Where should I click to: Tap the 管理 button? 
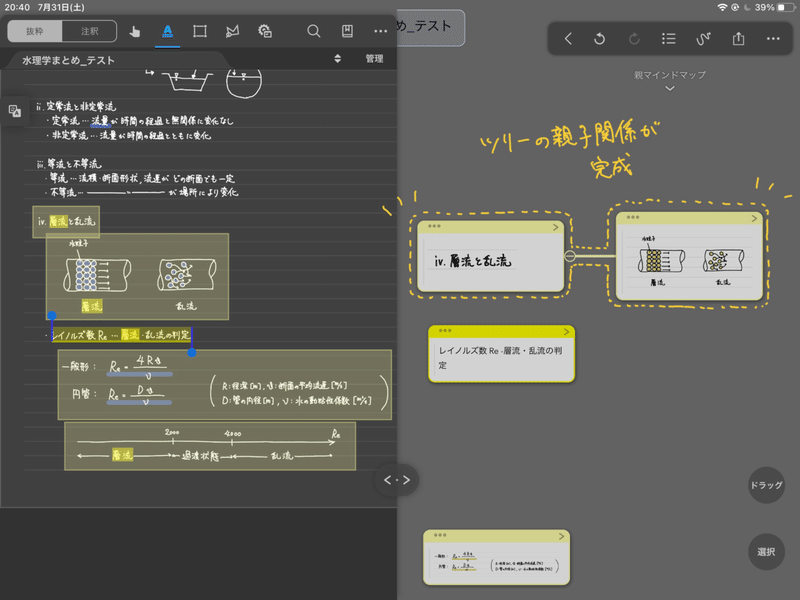pos(373,60)
